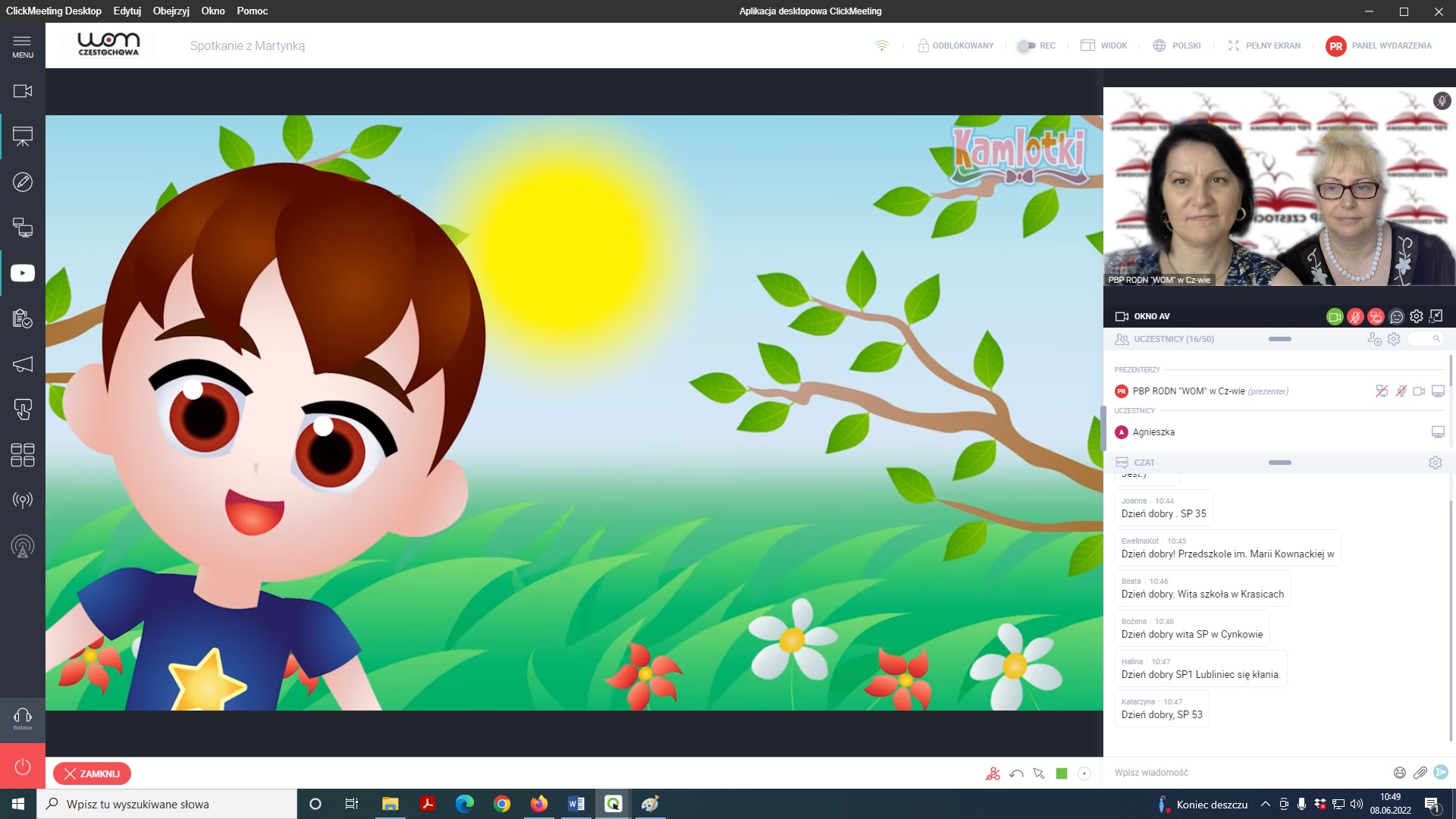The height and width of the screenshot is (819, 1456).
Task: Click the invite participant icon
Action: pyautogui.click(x=1374, y=339)
